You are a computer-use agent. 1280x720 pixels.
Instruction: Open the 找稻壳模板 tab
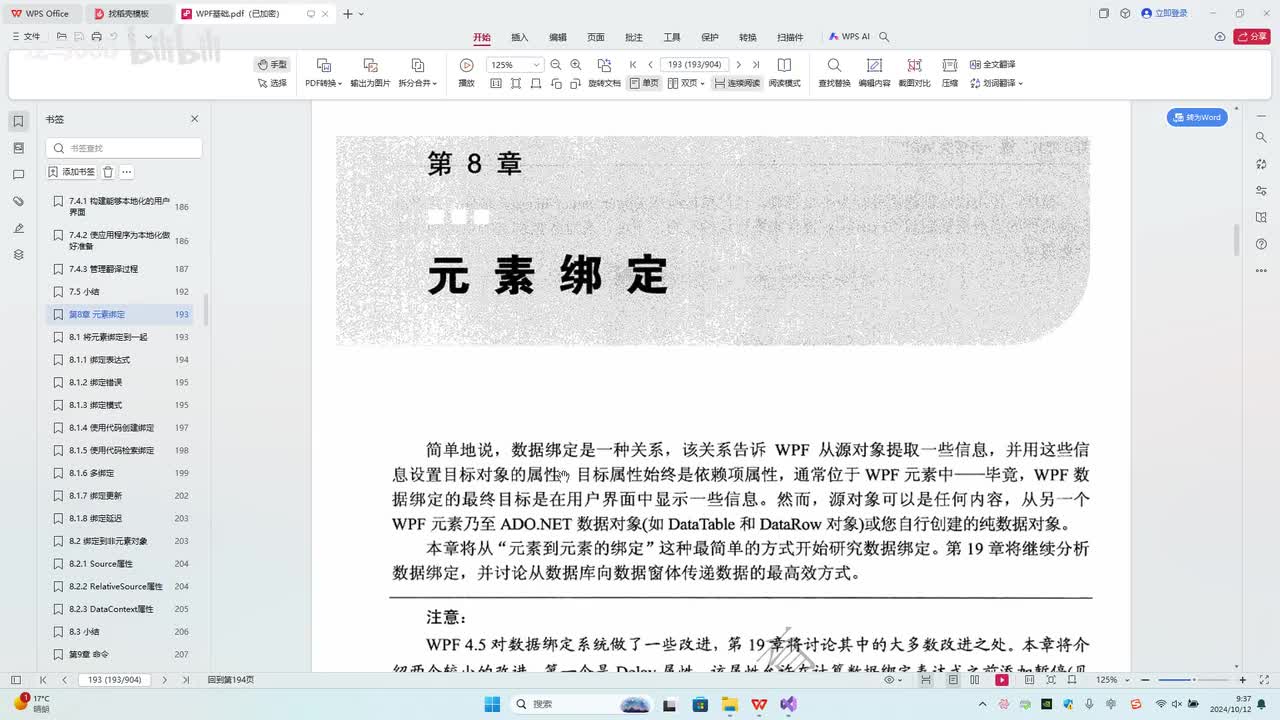pyautogui.click(x=129, y=14)
